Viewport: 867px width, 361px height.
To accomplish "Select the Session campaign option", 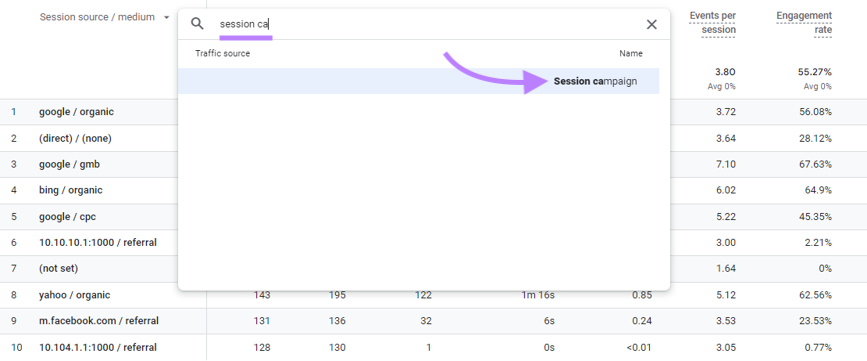I will pos(418,81).
